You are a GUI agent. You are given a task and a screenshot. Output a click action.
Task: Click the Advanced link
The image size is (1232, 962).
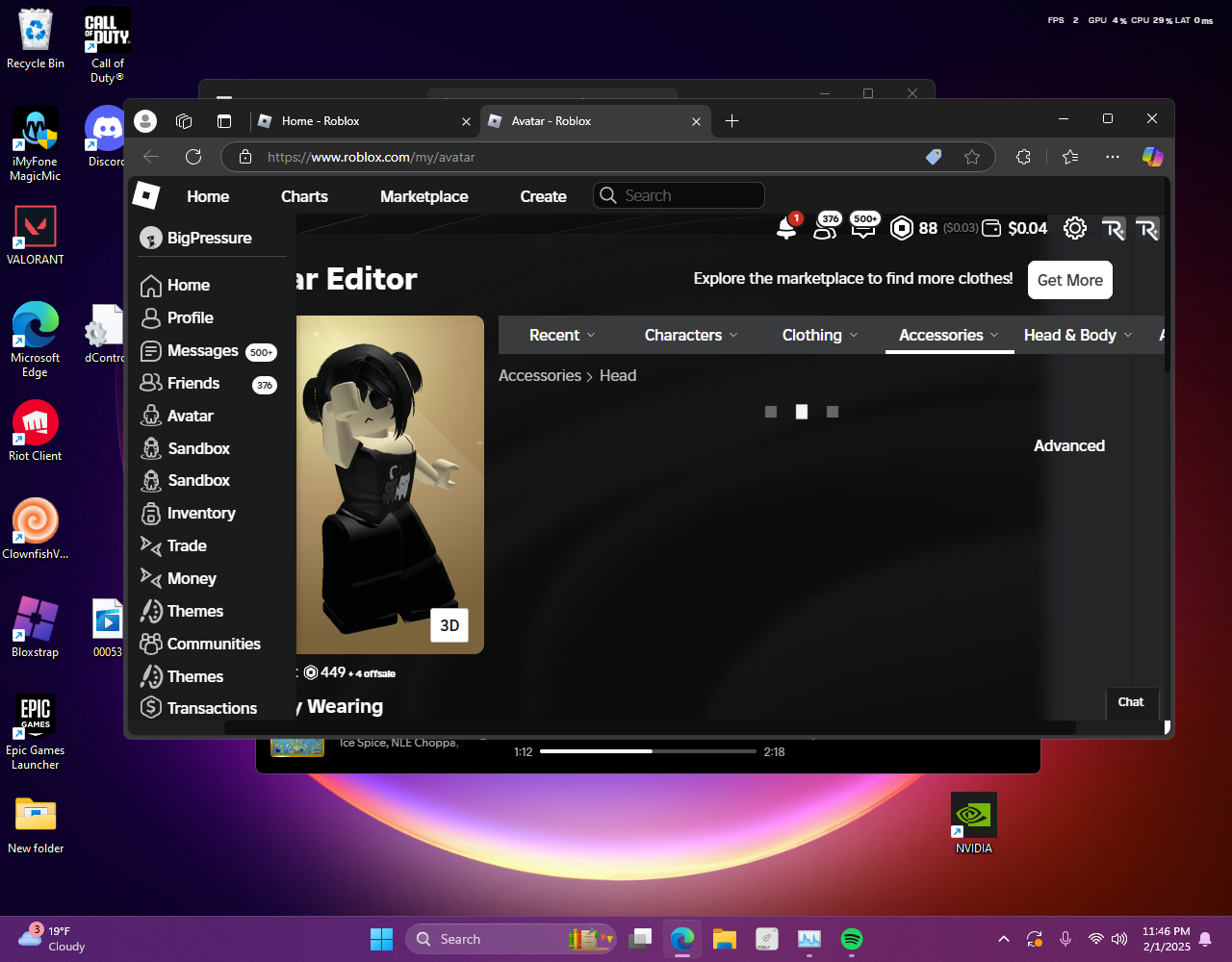1068,445
